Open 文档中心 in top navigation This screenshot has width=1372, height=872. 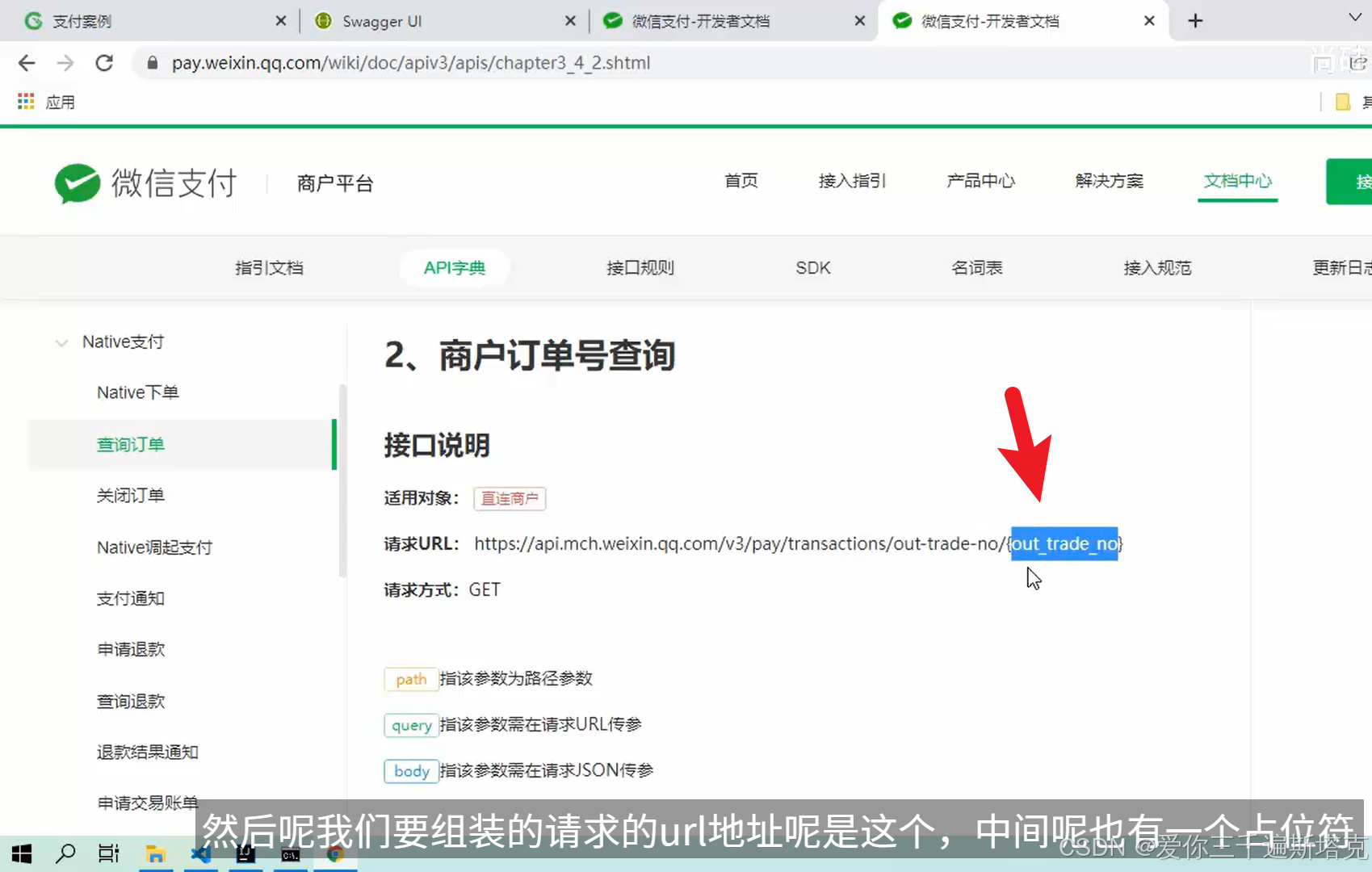pyautogui.click(x=1238, y=181)
